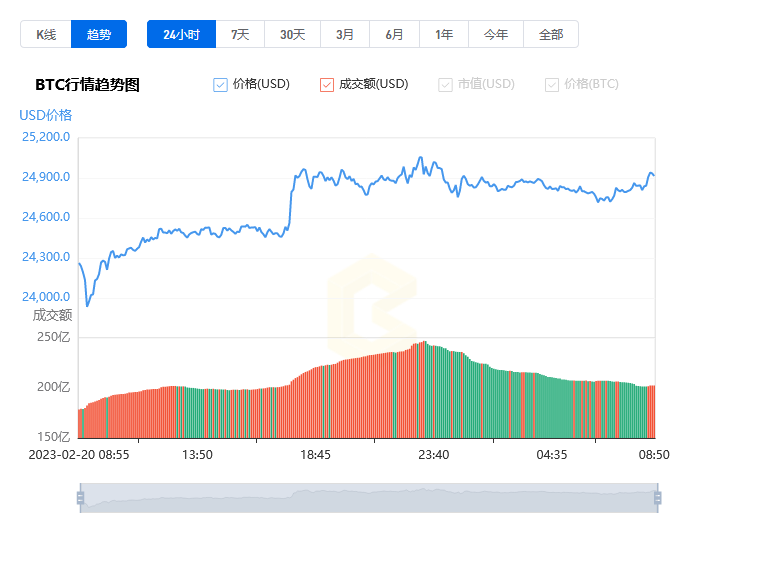Screen dimensions: 780x563
Task: Click the 24,000.0 price axis label
Action: point(46,297)
